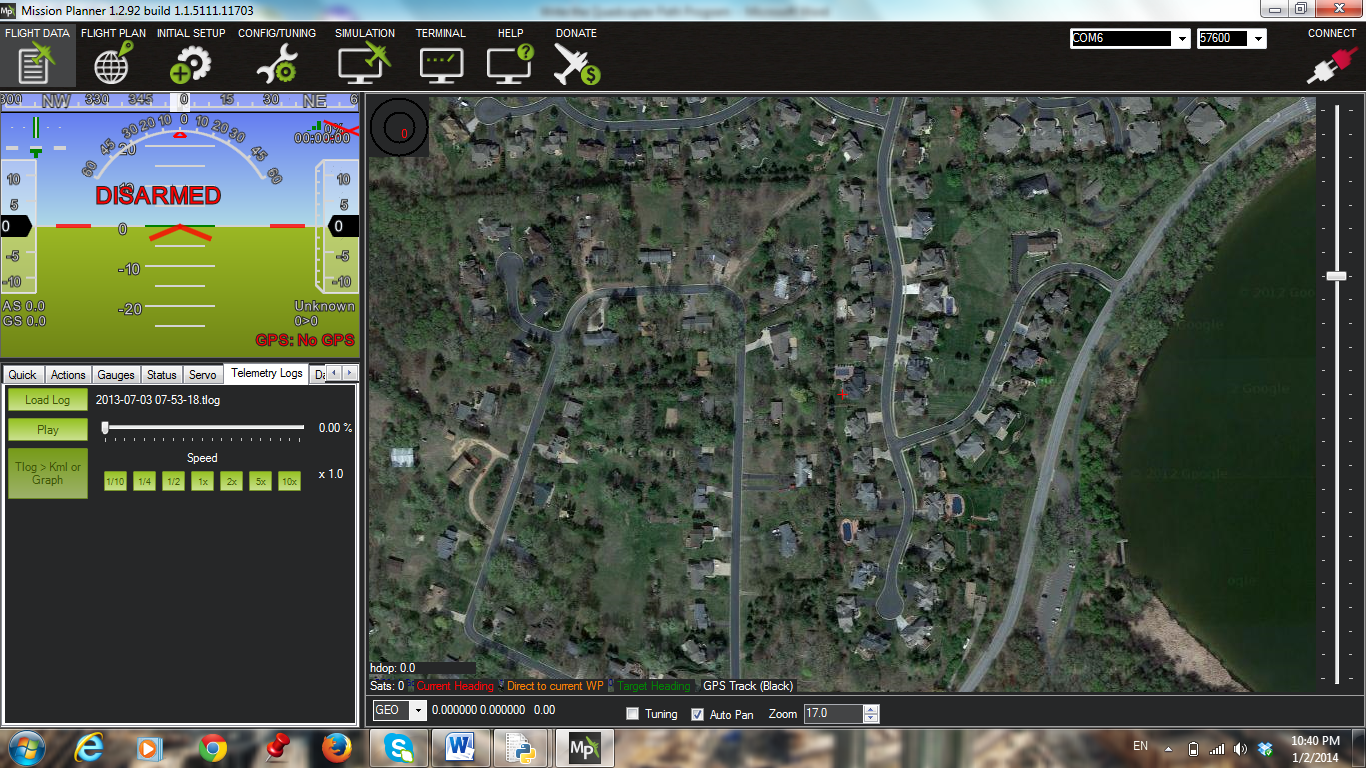This screenshot has width=1366, height=768.
Task: Switch to the Telemetry Logs tab
Action: click(x=265, y=373)
